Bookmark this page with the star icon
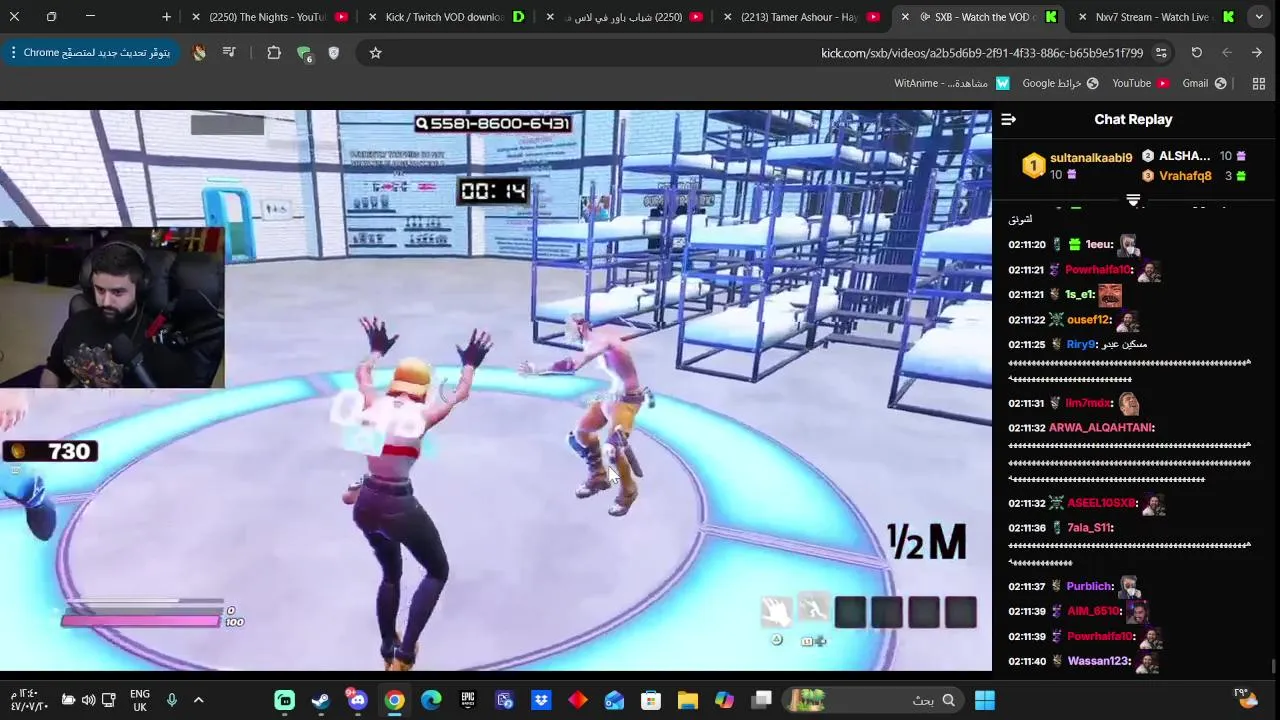This screenshot has width=1280, height=720. click(375, 53)
